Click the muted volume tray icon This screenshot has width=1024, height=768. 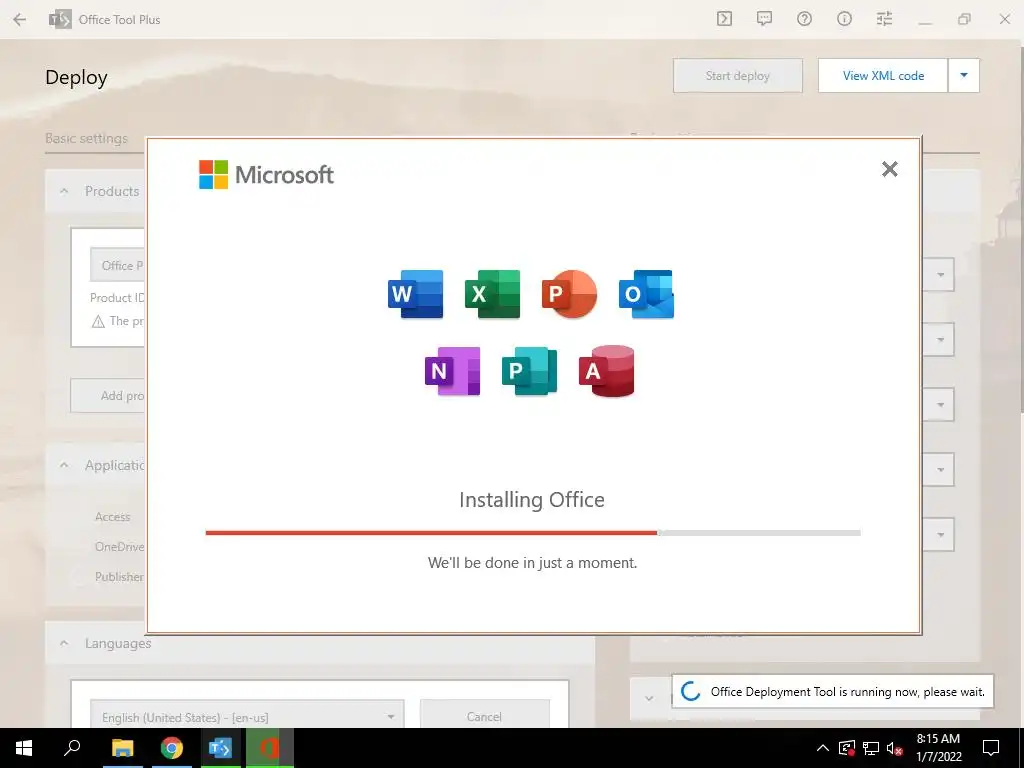coord(895,748)
